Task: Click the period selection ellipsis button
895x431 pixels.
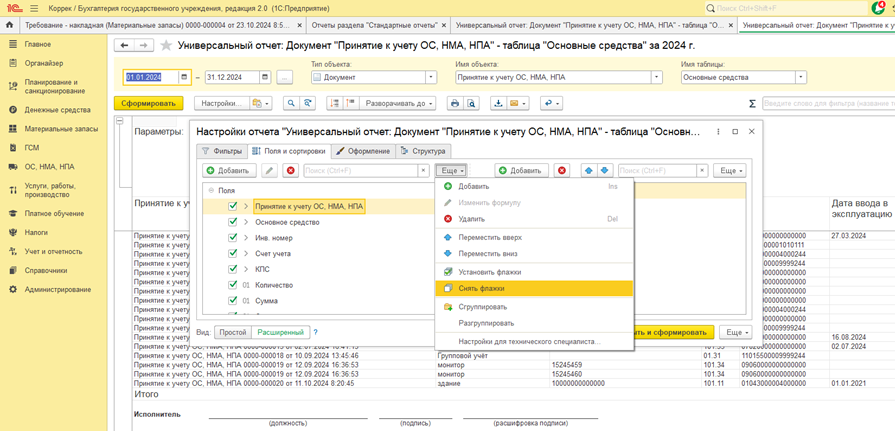Action: (x=285, y=77)
